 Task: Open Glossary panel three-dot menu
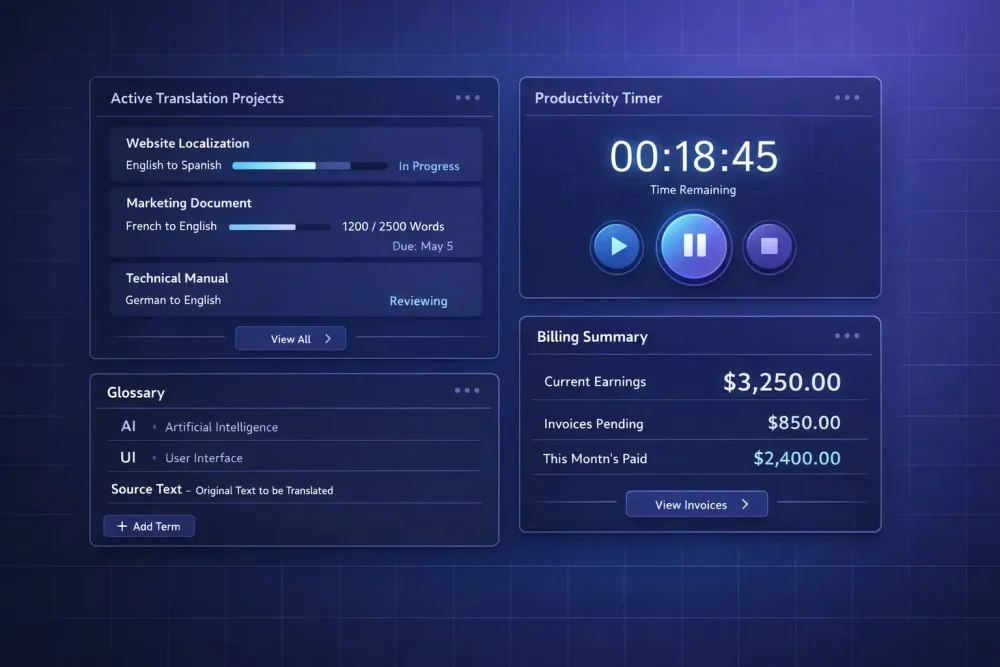coord(467,391)
